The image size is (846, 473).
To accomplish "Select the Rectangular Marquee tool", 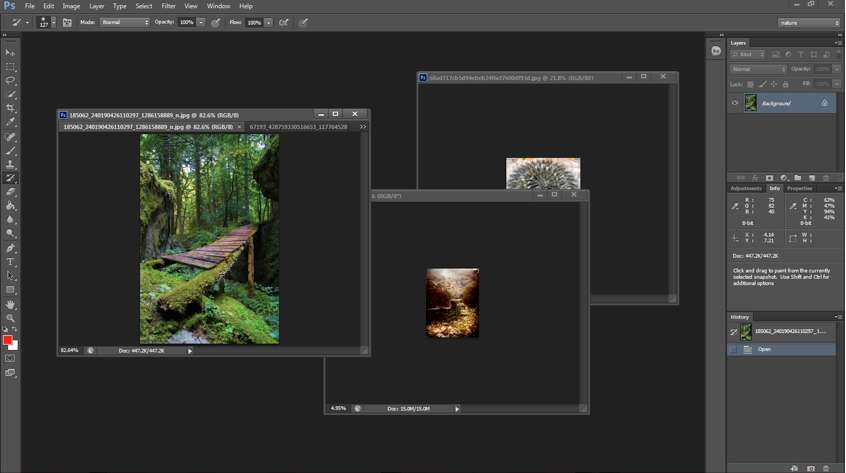I will pos(10,67).
